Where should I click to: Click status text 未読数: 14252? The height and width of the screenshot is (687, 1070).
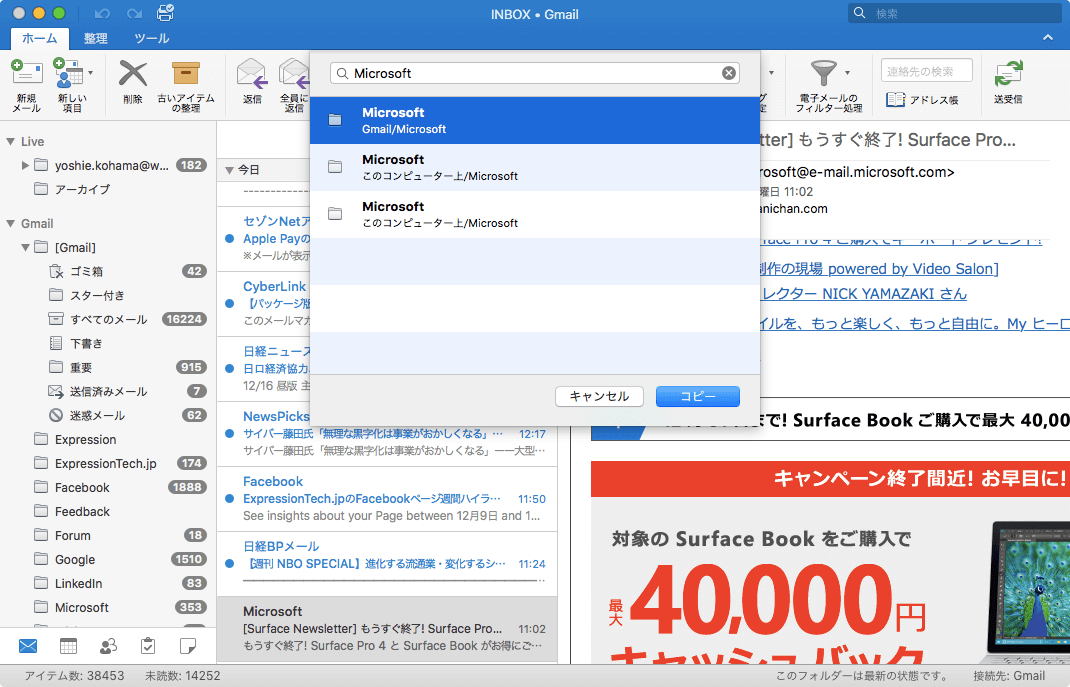tap(182, 676)
